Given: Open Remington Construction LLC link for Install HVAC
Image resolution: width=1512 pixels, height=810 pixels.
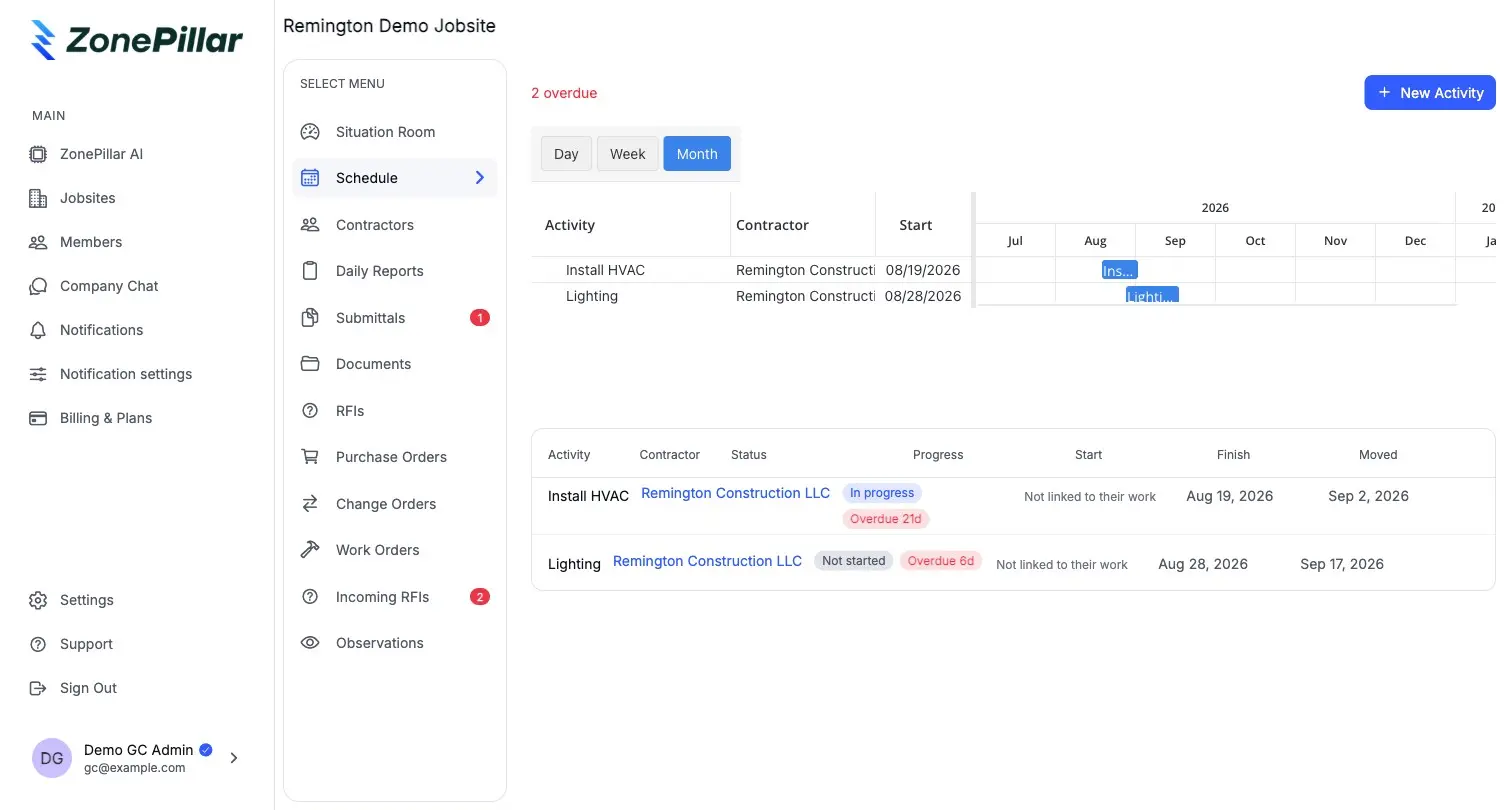Looking at the screenshot, I should 735,493.
